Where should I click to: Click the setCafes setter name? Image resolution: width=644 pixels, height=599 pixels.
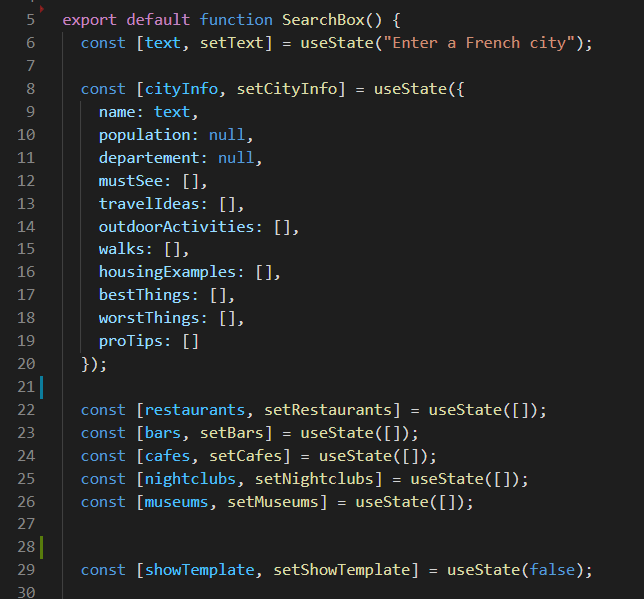[x=245, y=456]
